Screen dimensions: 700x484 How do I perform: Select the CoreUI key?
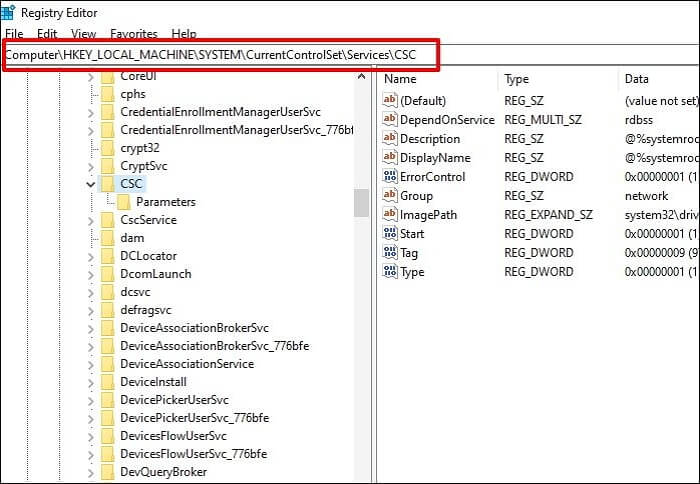pos(138,76)
